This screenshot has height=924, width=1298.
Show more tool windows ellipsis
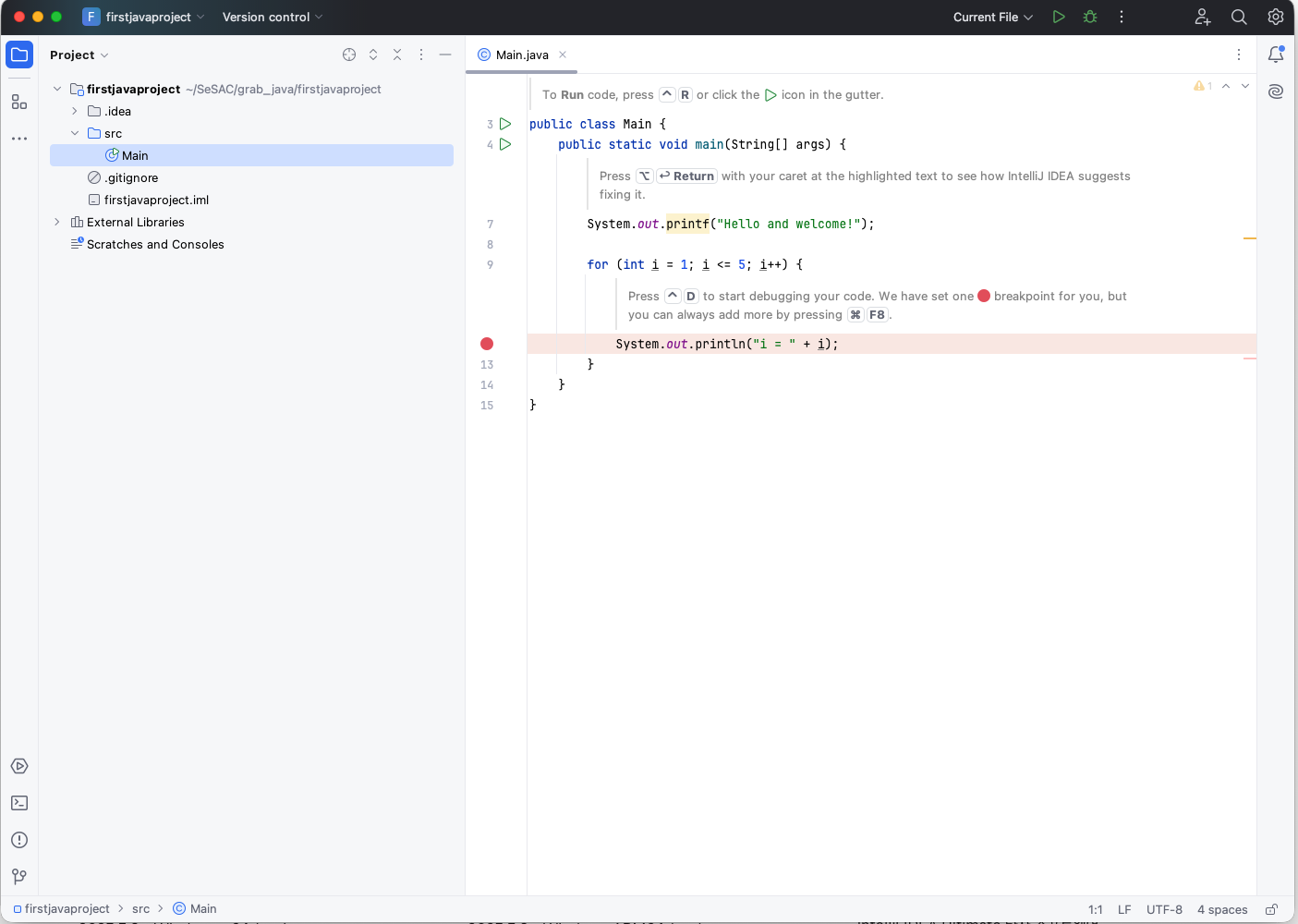[x=19, y=139]
